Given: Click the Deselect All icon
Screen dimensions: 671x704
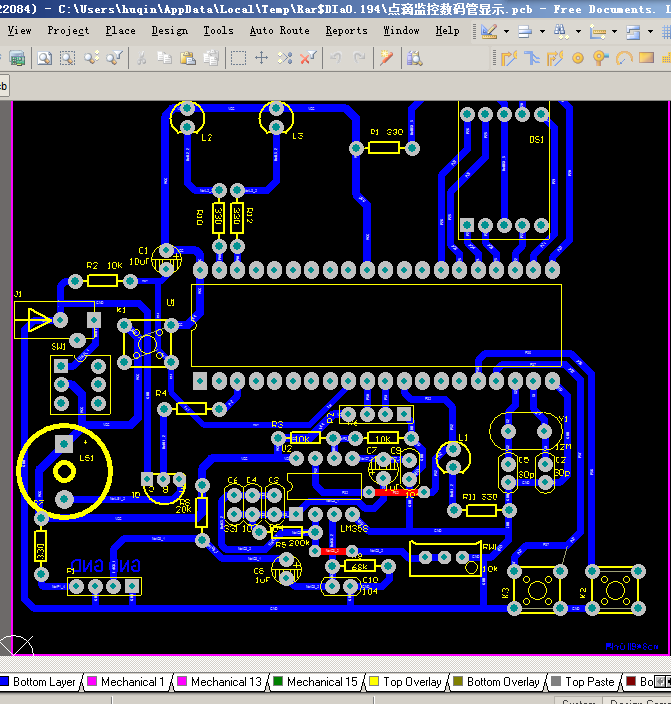Looking at the screenshot, I should click(285, 58).
